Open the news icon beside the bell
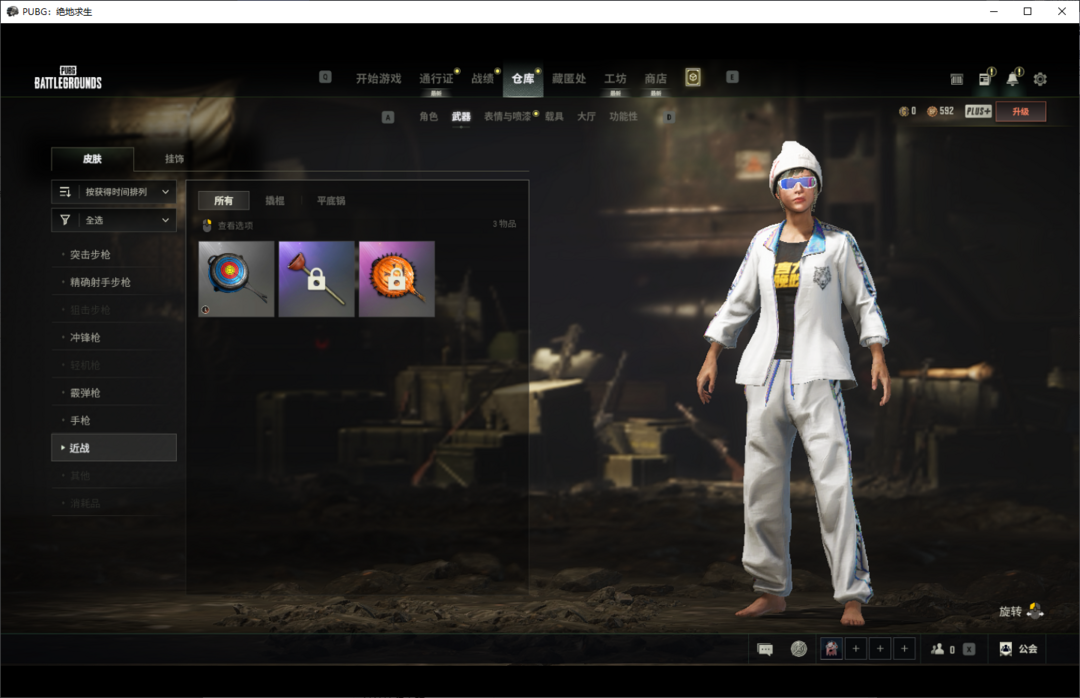This screenshot has height=698, width=1080. pos(985,79)
